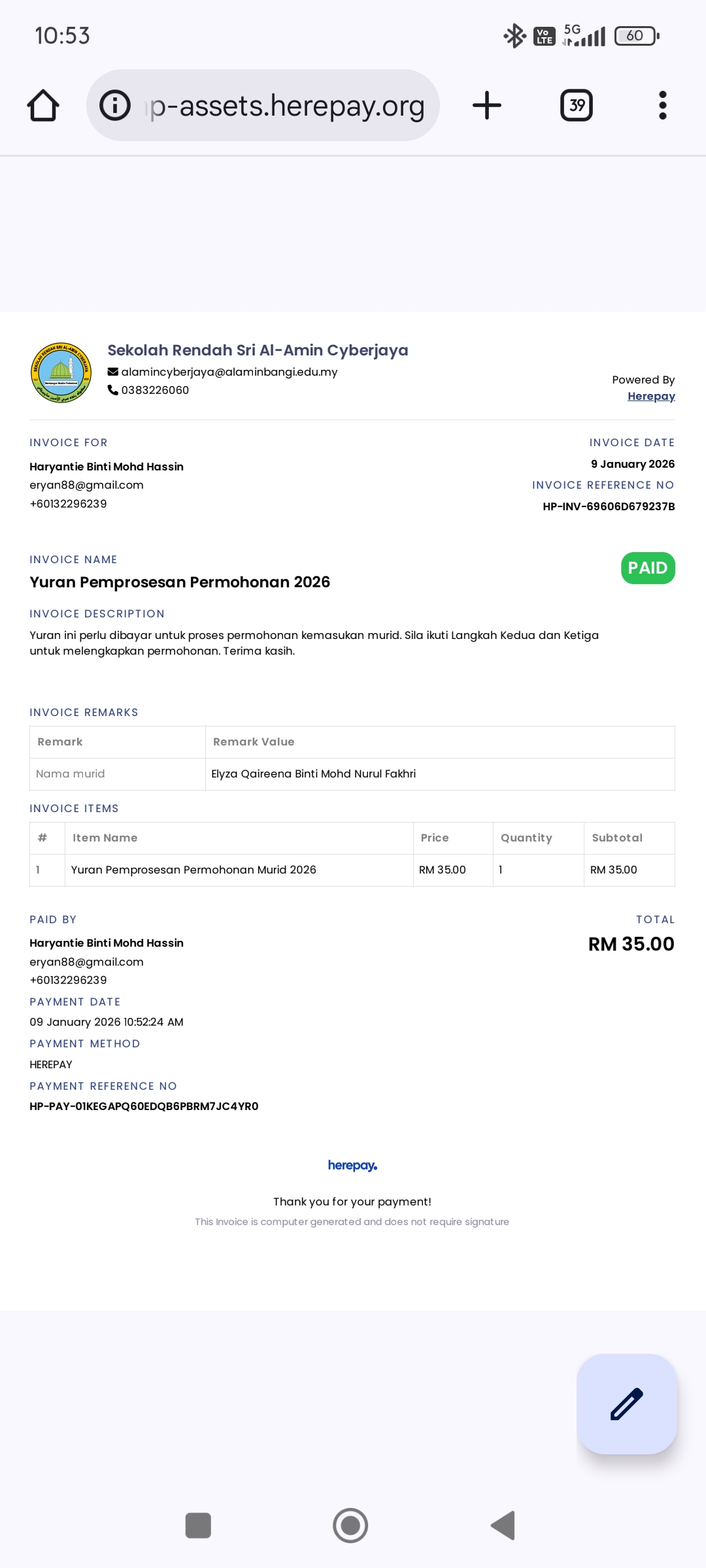Click the herepay logo near footer
This screenshot has width=706, height=1568.
[x=352, y=1166]
